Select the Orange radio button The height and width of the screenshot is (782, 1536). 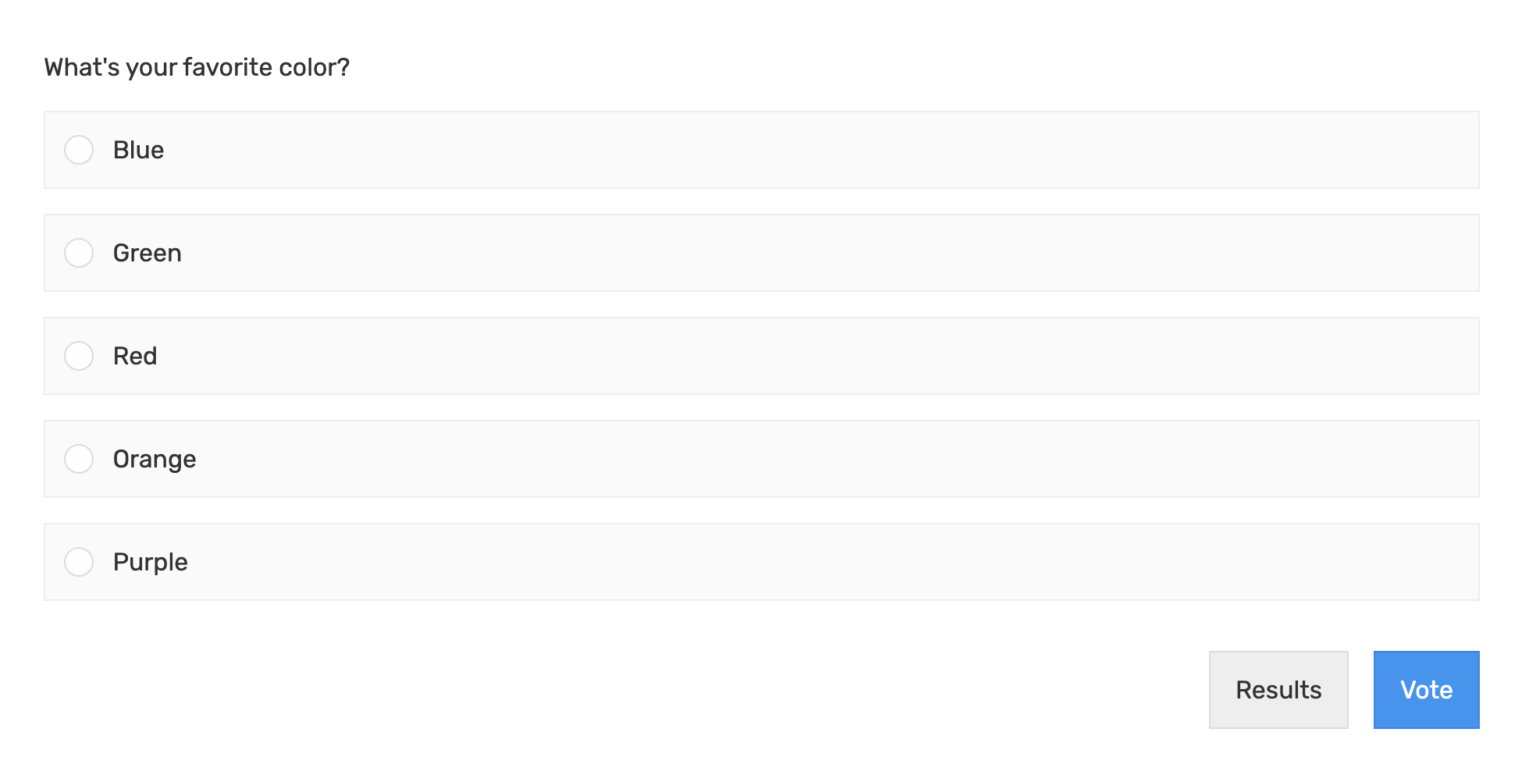click(x=79, y=458)
